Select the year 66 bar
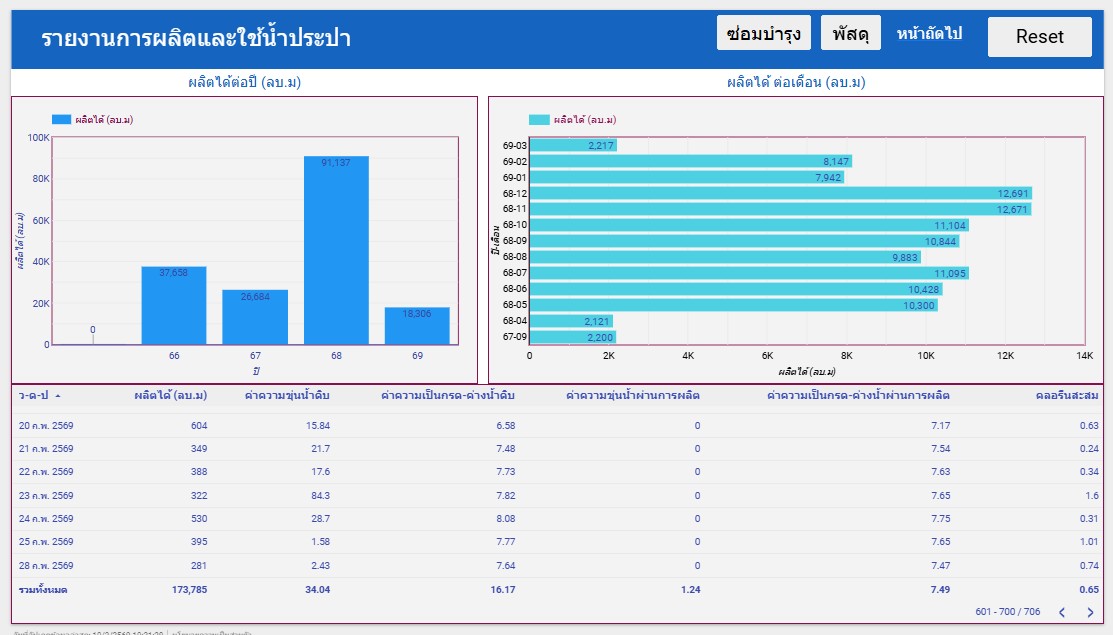 coord(174,306)
